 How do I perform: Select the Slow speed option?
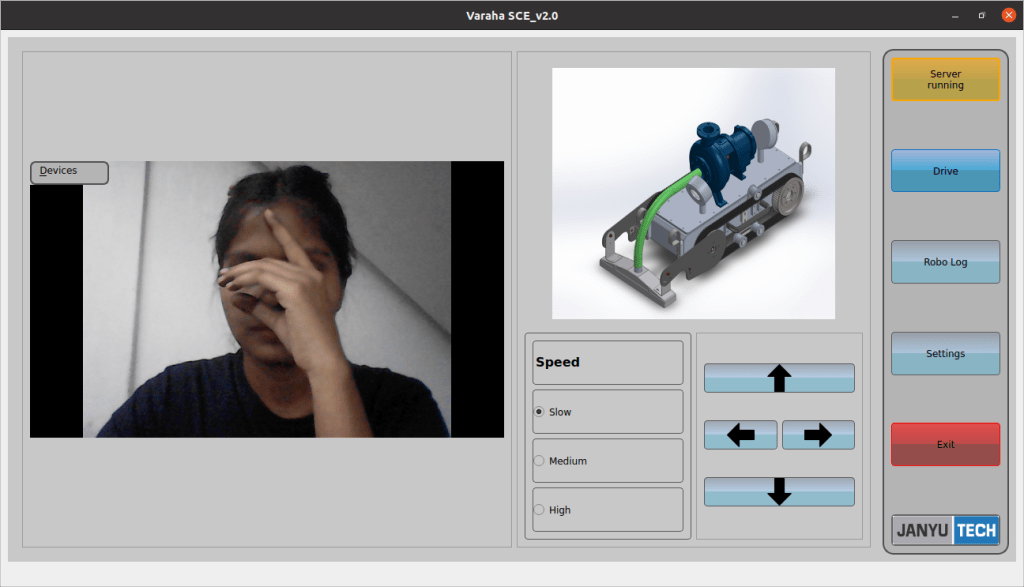pyautogui.click(x=540, y=412)
